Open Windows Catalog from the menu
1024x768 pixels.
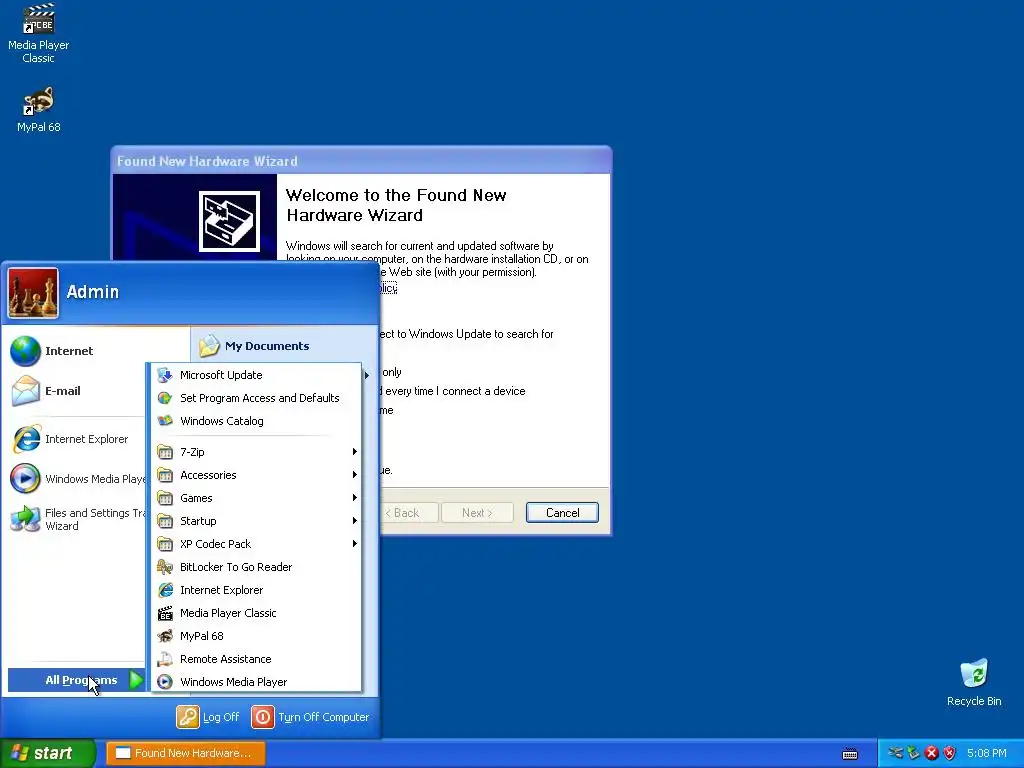click(256, 421)
